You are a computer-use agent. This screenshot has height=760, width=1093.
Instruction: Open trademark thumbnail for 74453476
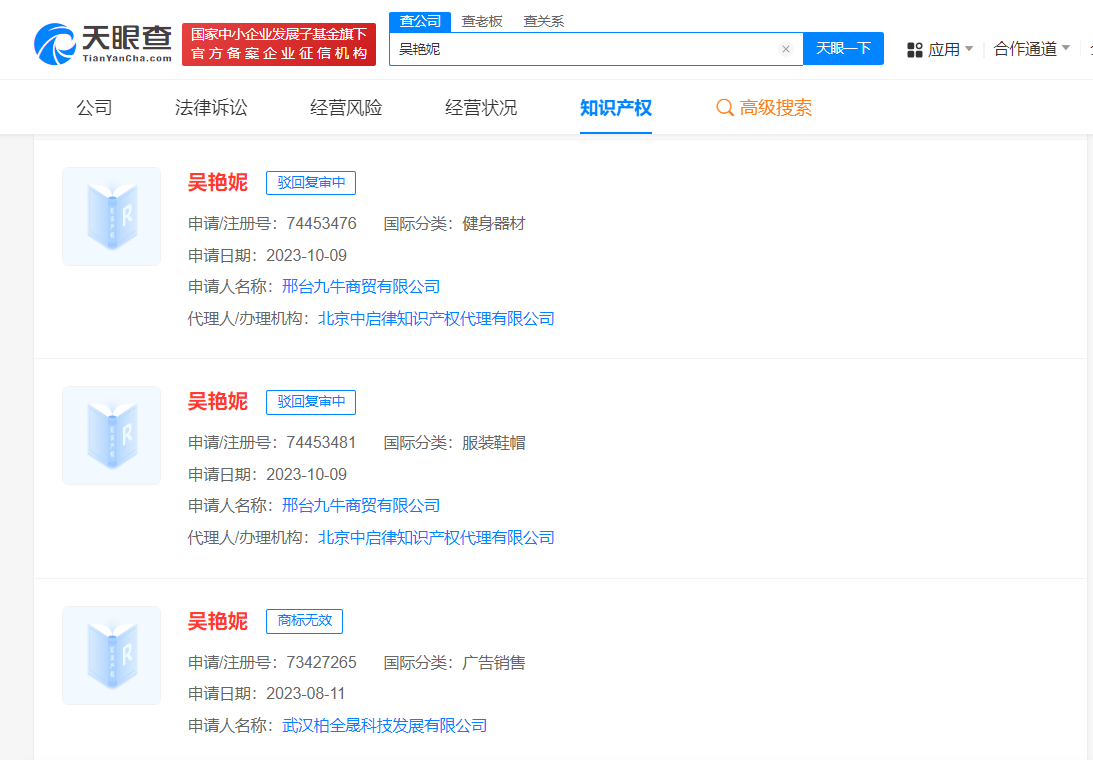112,216
